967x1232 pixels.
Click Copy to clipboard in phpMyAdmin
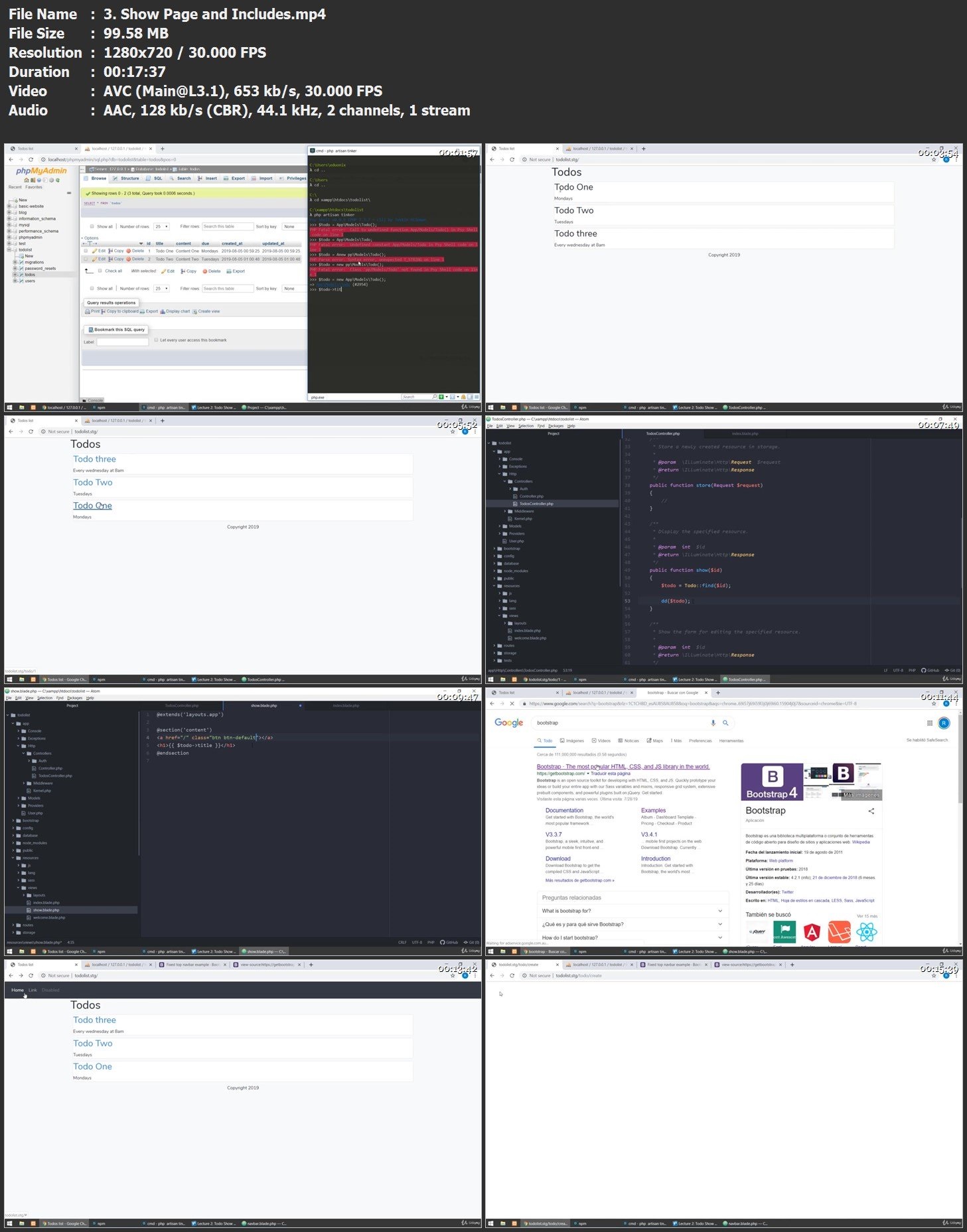click(x=119, y=311)
